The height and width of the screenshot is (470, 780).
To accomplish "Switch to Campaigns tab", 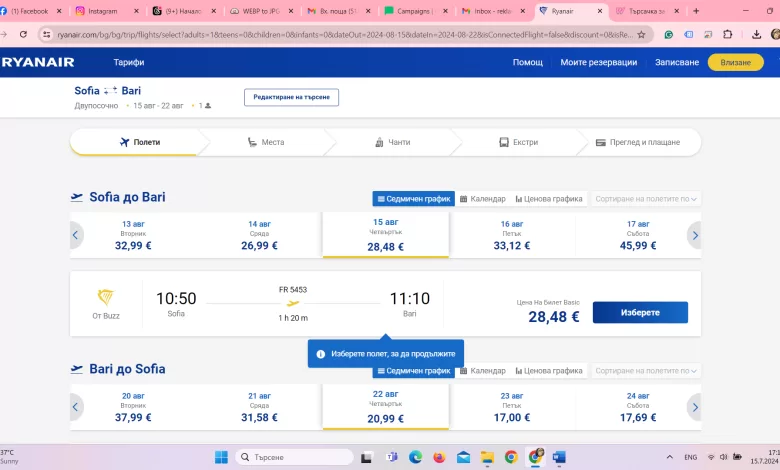I will coord(413,11).
